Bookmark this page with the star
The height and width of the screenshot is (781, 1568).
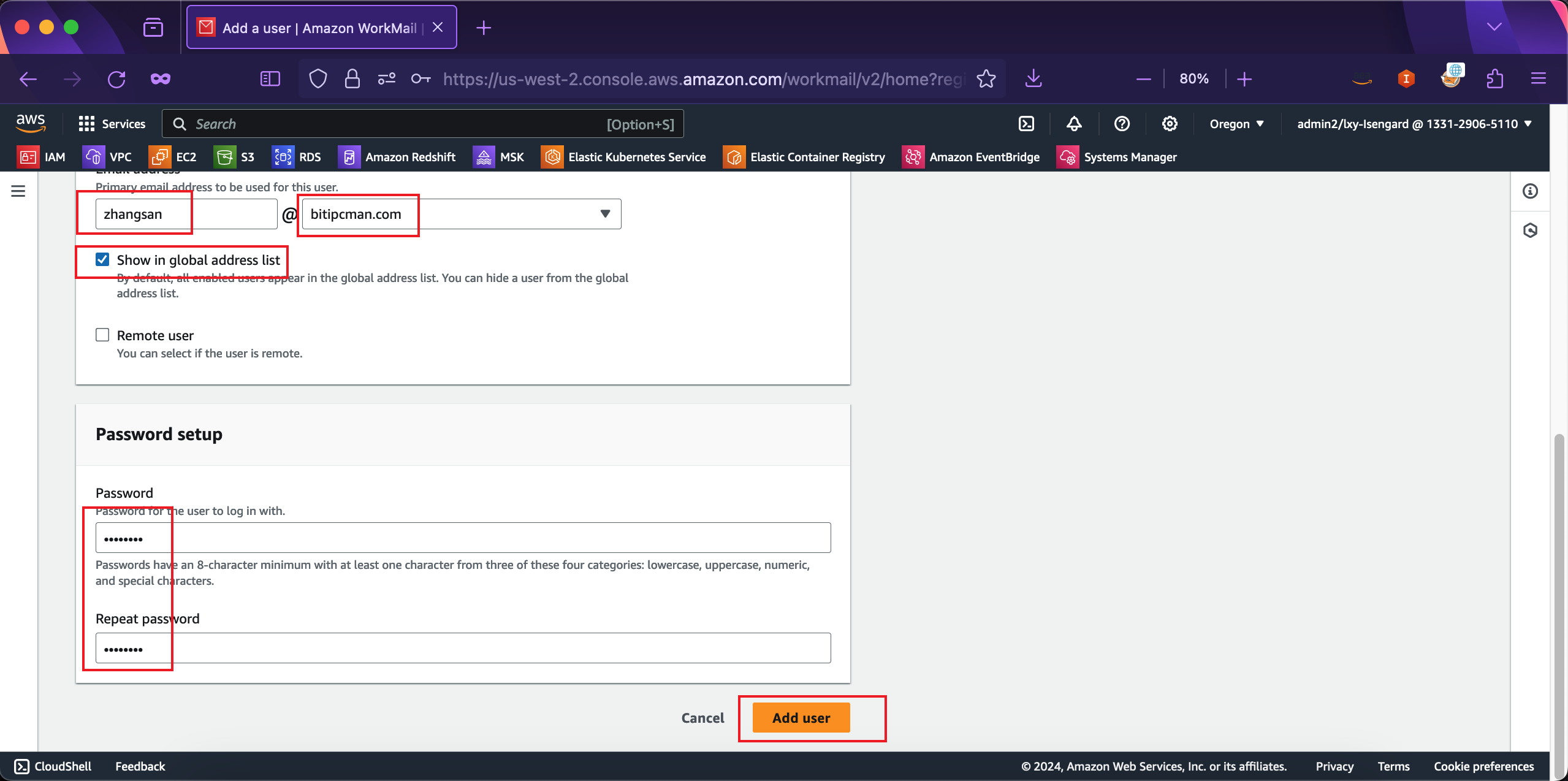pyautogui.click(x=986, y=79)
